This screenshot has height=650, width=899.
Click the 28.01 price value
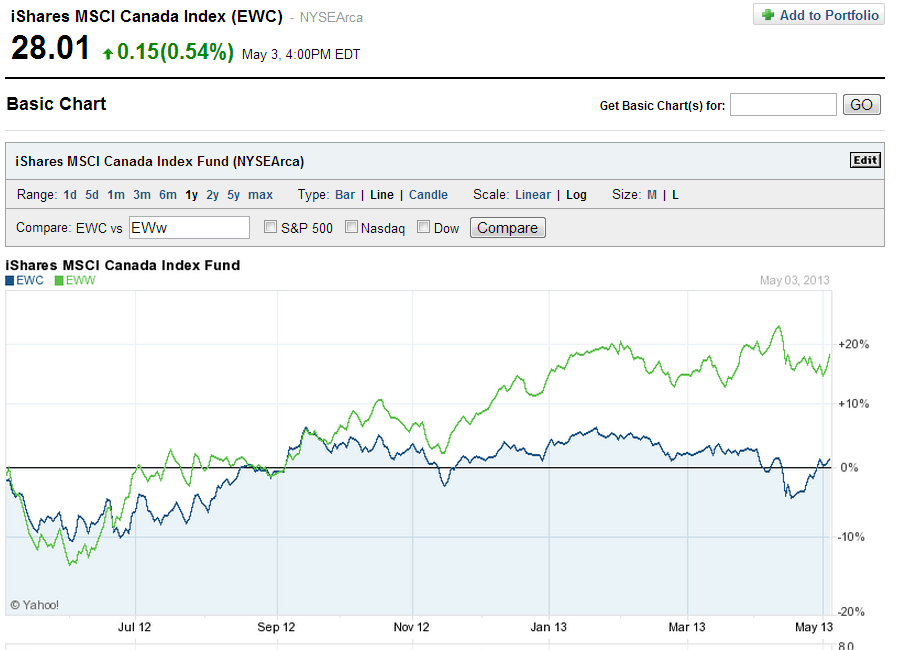(50, 48)
